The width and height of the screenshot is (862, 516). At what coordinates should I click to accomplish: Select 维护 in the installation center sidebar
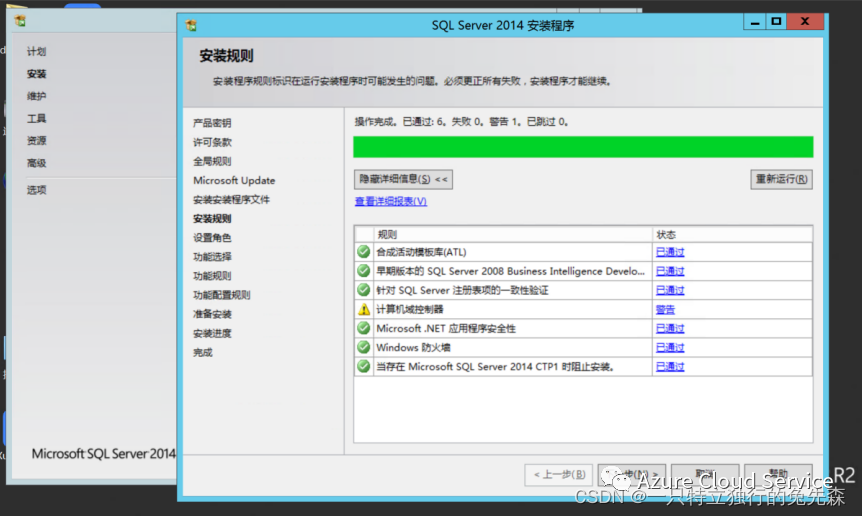pos(36,96)
